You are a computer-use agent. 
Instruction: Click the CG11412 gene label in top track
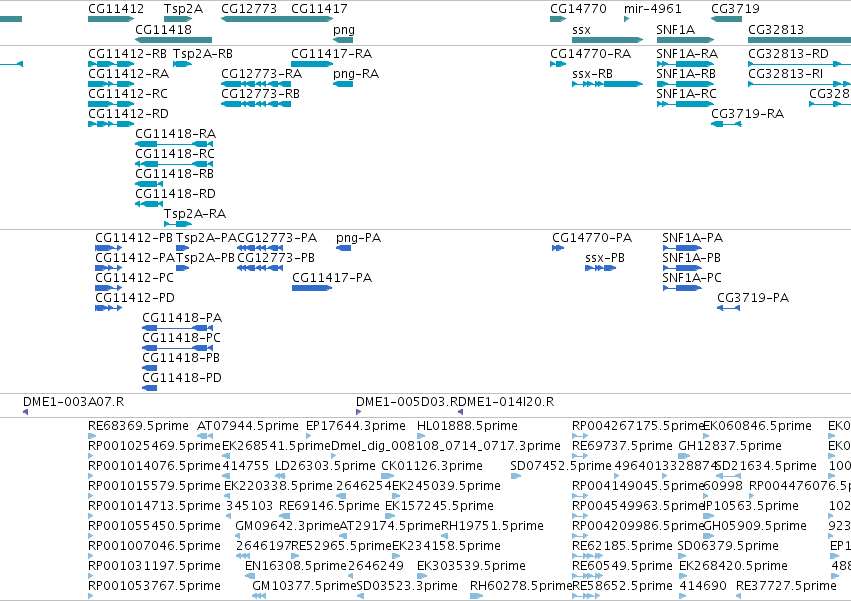pos(116,9)
